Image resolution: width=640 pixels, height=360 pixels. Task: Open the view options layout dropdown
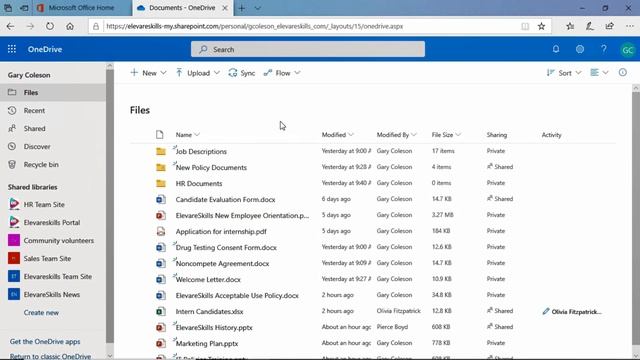click(599, 73)
